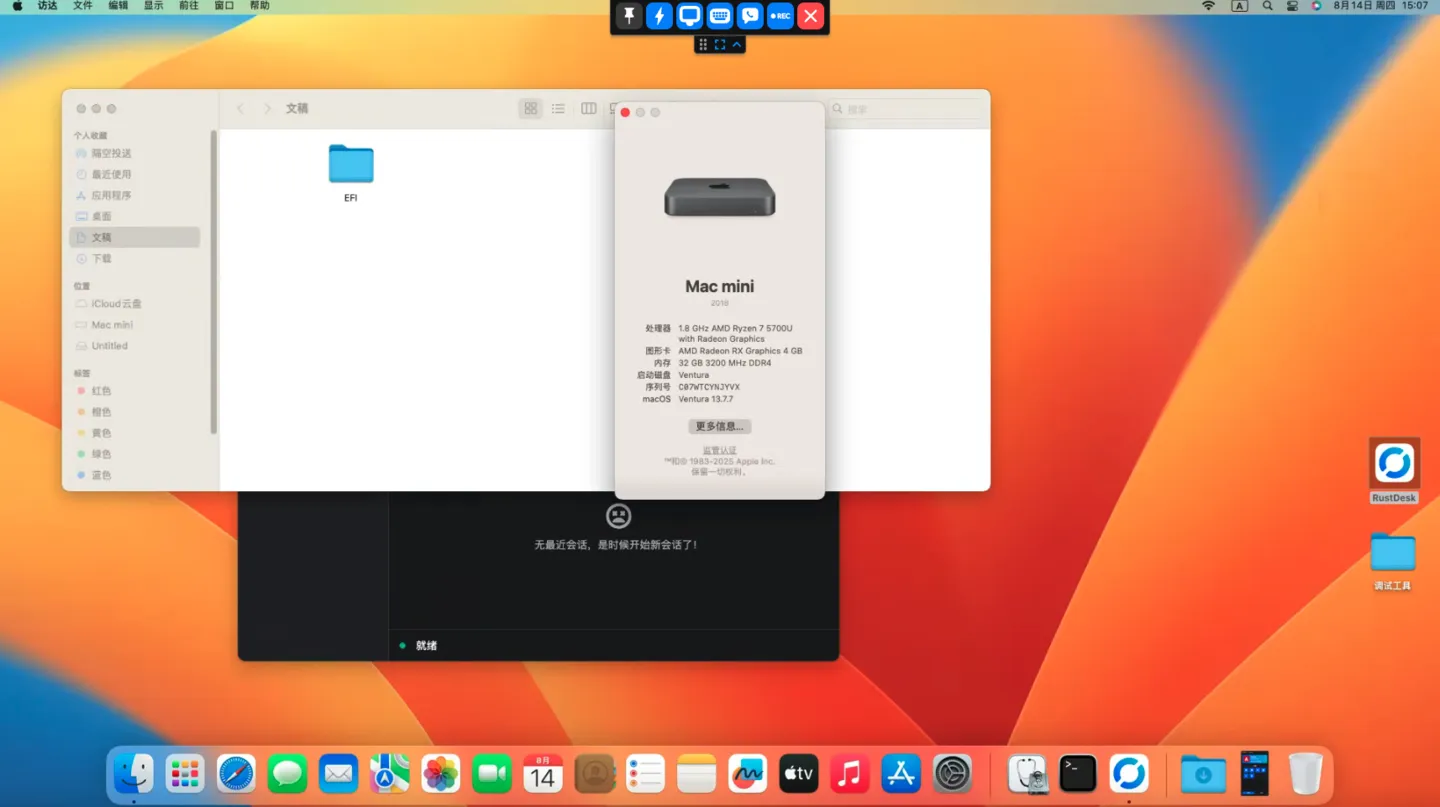
Task: Switch Finder to icon view
Action: tap(531, 108)
